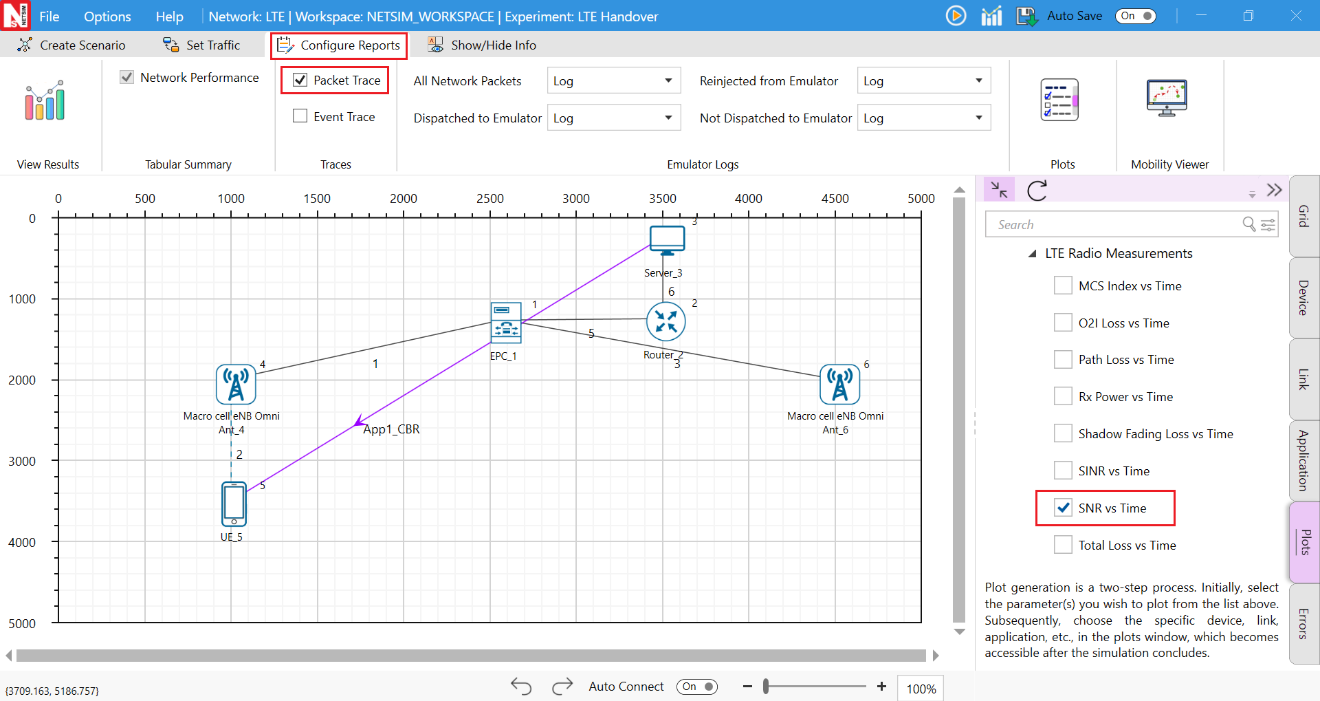Select the Server_3 device icon

tap(666, 241)
